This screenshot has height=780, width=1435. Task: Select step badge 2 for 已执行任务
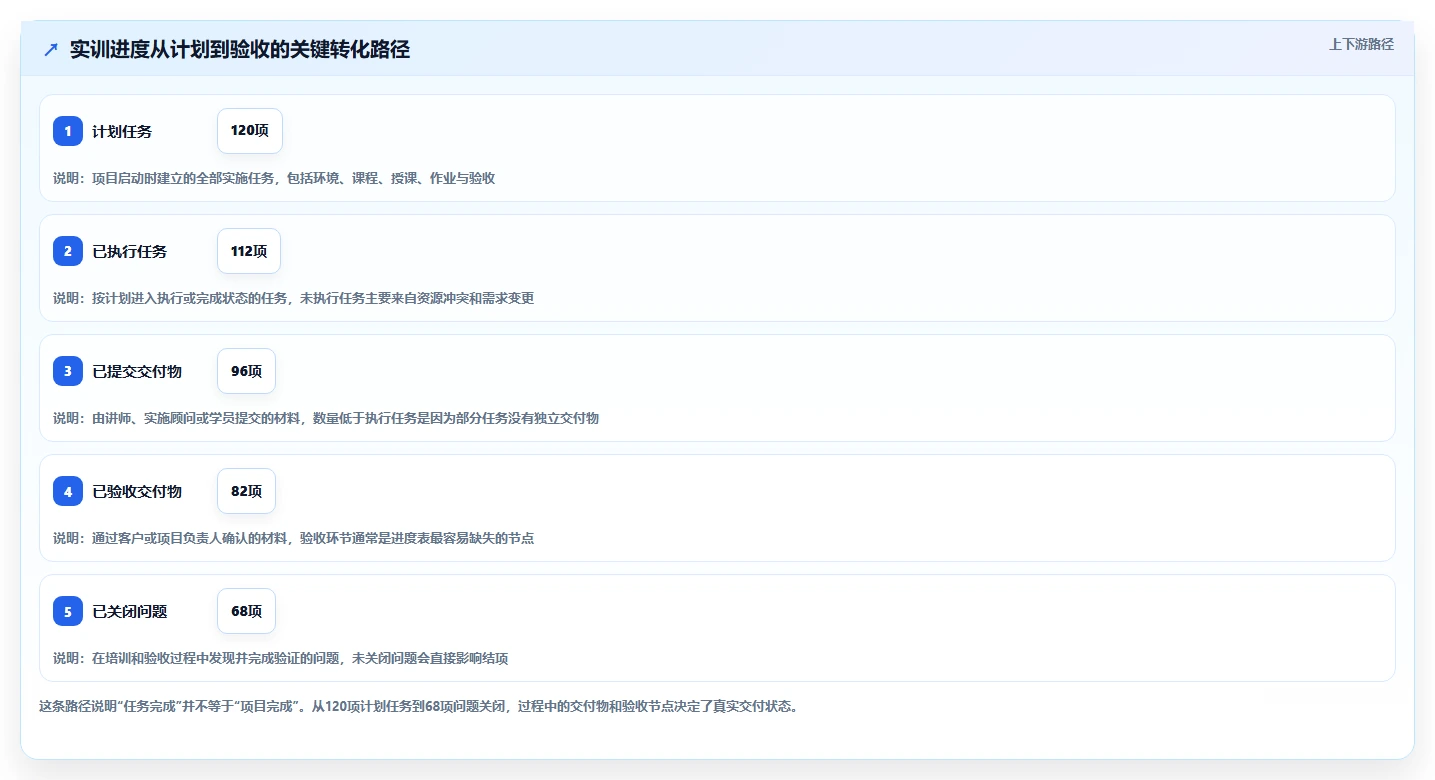68,251
